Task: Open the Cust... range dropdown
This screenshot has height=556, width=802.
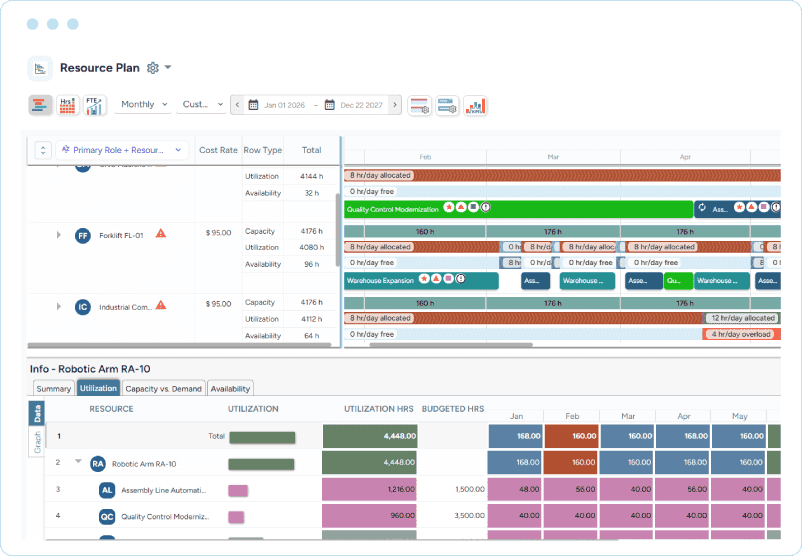Action: (x=202, y=104)
